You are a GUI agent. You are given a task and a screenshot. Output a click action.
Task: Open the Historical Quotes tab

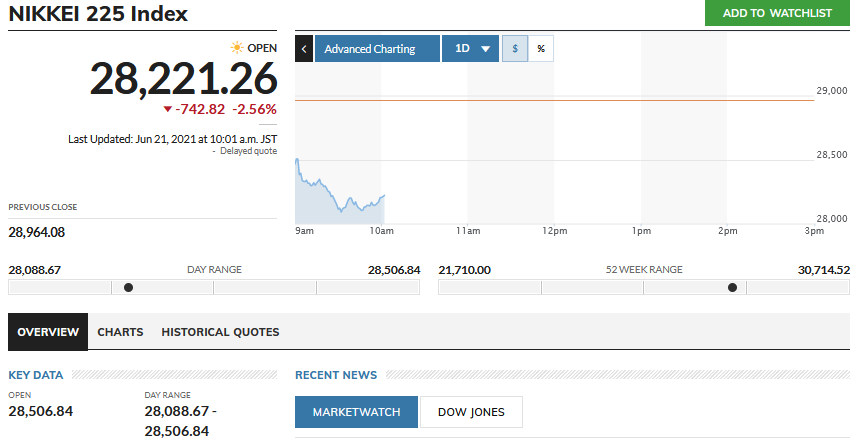(x=220, y=332)
